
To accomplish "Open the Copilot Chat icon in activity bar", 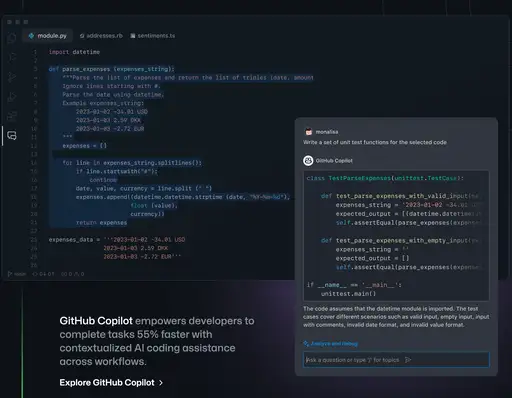I will coord(12,135).
